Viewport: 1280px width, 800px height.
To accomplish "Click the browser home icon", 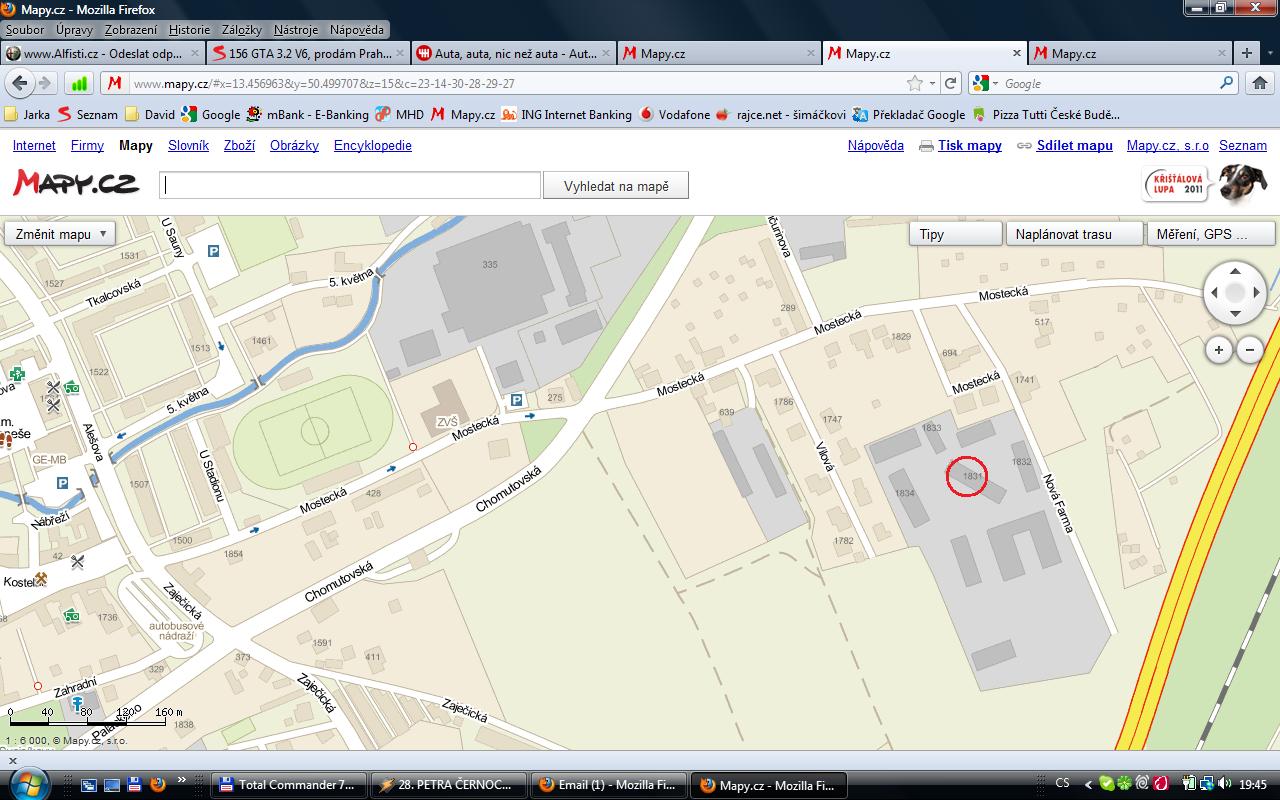I will [1260, 84].
